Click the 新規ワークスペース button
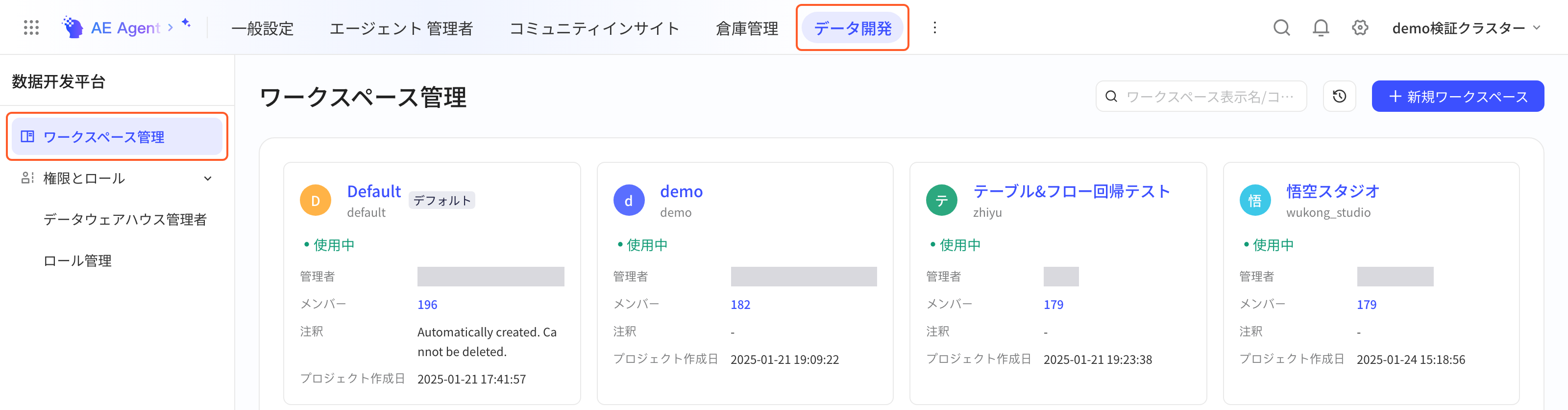 click(1457, 96)
